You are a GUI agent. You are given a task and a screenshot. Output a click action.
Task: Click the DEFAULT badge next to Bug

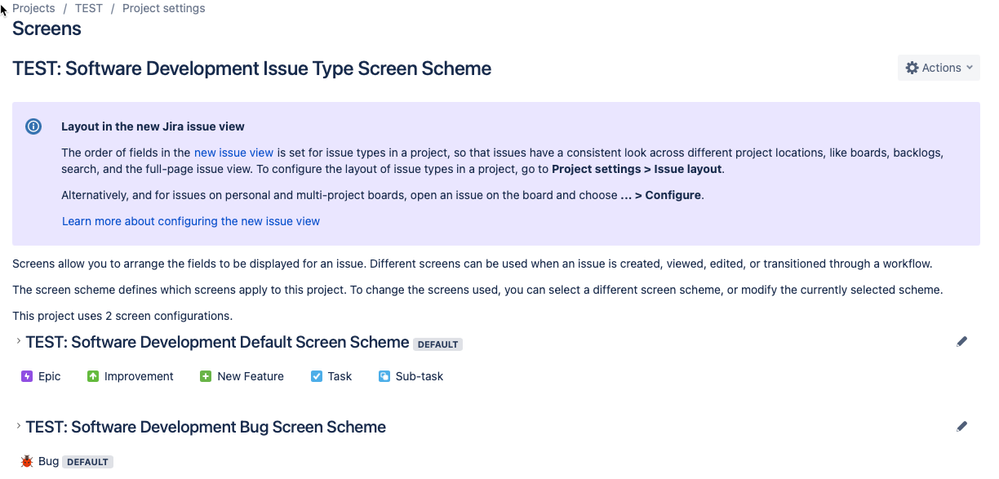pyautogui.click(x=87, y=462)
